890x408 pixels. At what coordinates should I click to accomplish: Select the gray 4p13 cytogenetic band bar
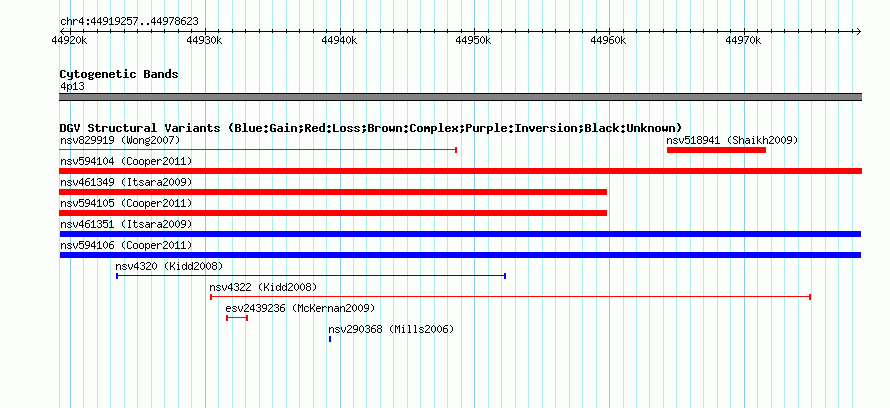pyautogui.click(x=460, y=97)
